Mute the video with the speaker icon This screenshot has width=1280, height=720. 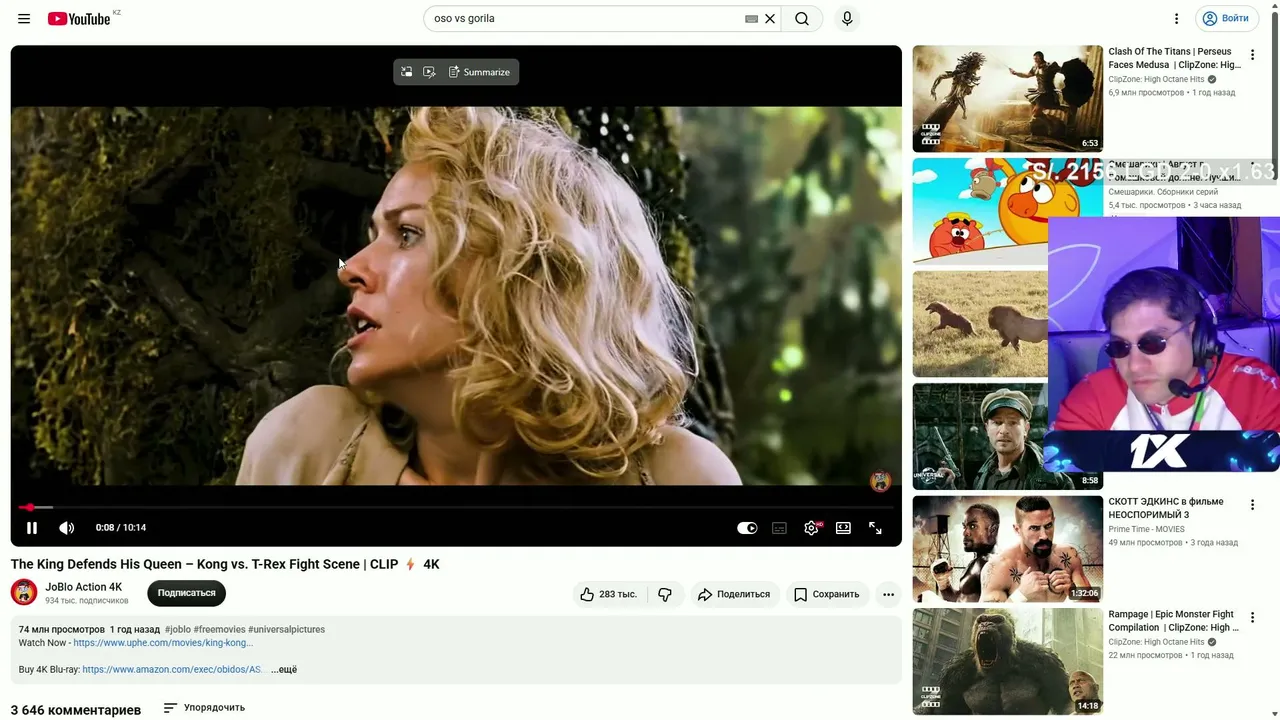coord(66,528)
